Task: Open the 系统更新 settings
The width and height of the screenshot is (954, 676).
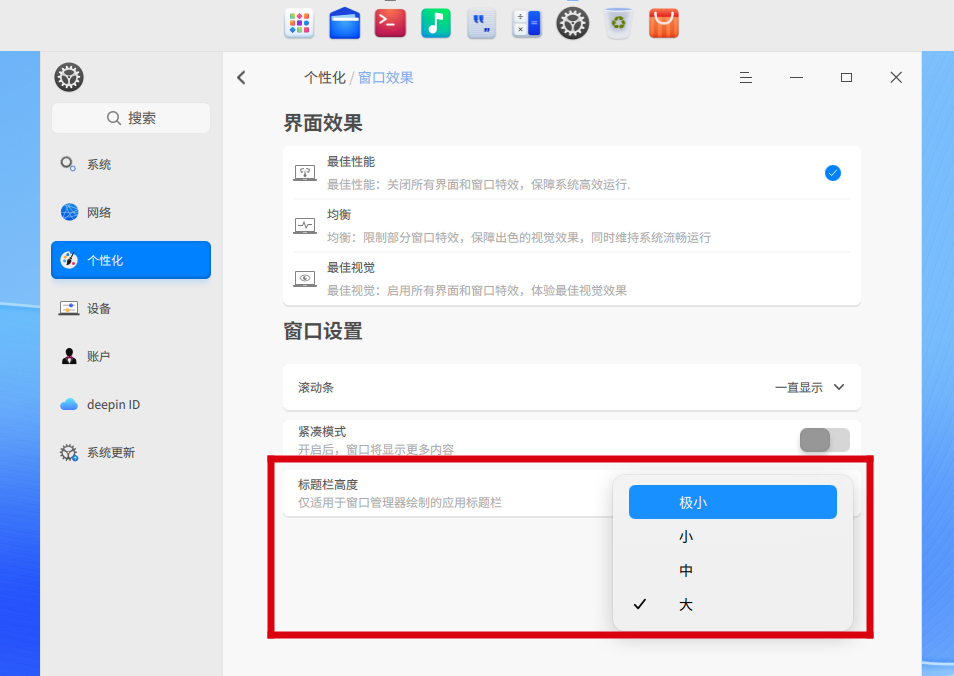Action: click(x=131, y=453)
